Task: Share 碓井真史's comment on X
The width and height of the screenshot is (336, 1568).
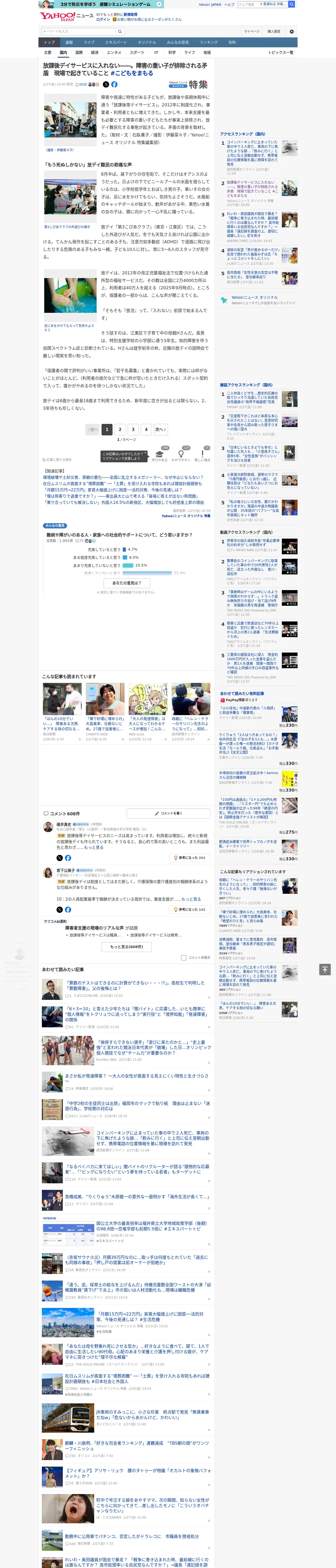Action: pos(60,858)
